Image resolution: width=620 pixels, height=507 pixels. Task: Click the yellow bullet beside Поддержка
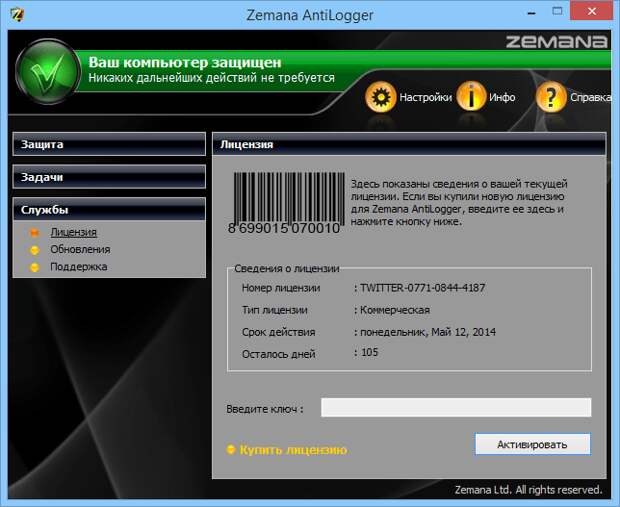coord(35,267)
